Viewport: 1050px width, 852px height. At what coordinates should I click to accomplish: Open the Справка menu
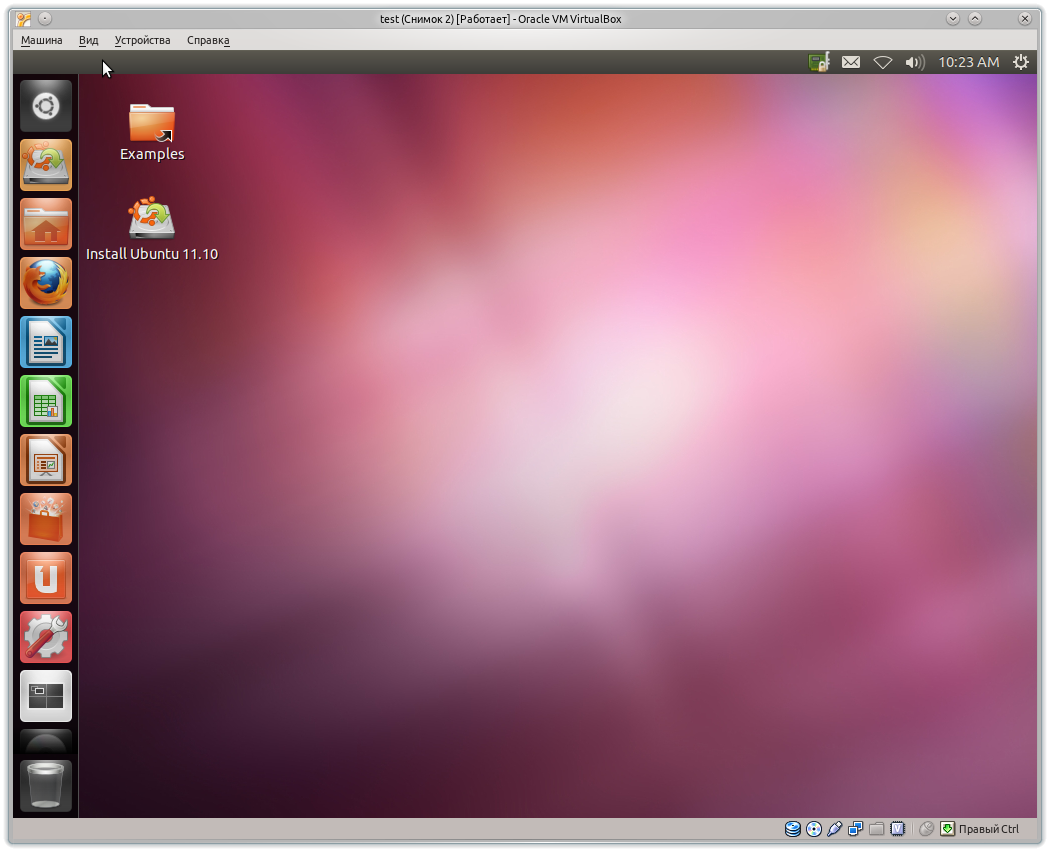[x=208, y=40]
